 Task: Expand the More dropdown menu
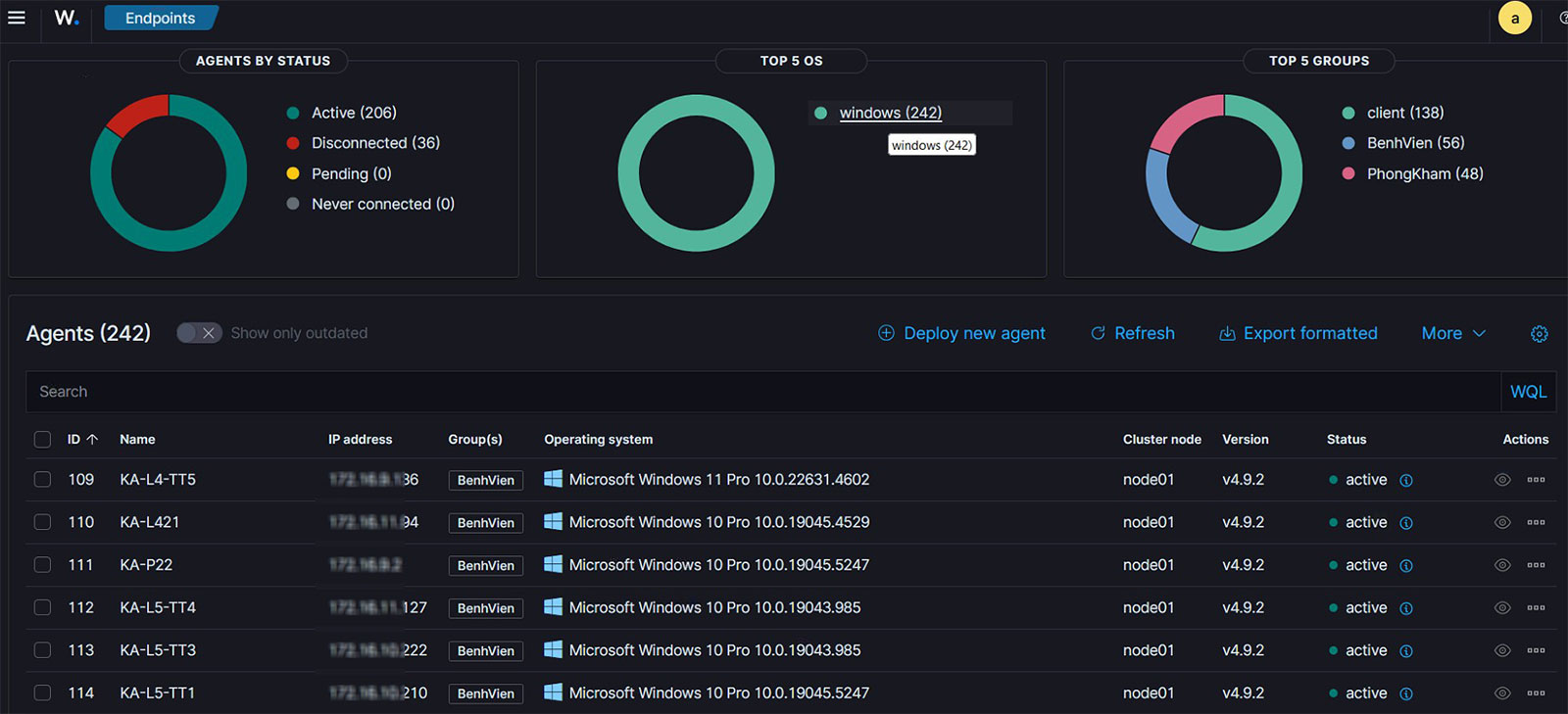tap(1453, 333)
